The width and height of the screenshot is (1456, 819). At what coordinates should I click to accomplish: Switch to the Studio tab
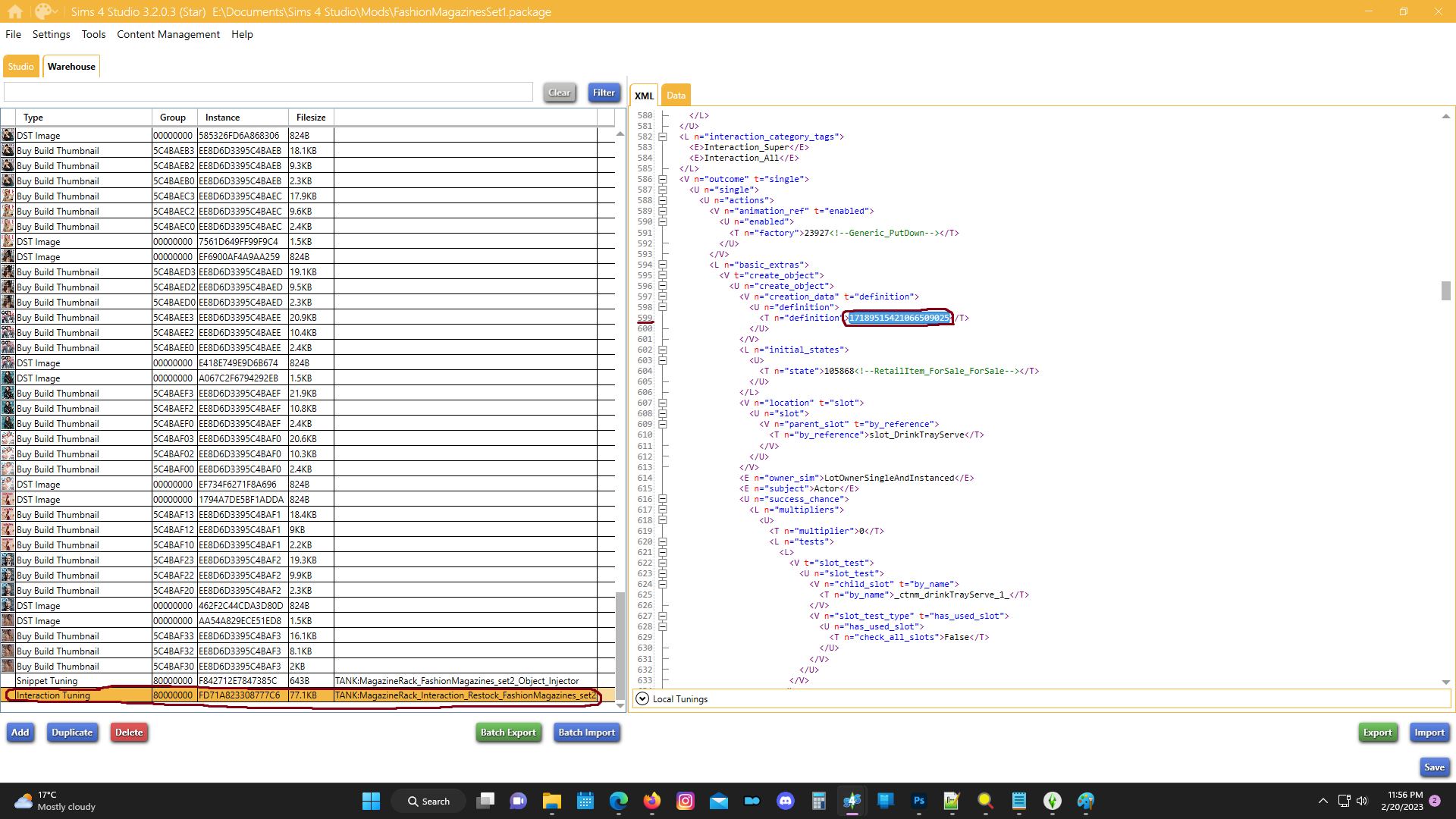tap(20, 67)
